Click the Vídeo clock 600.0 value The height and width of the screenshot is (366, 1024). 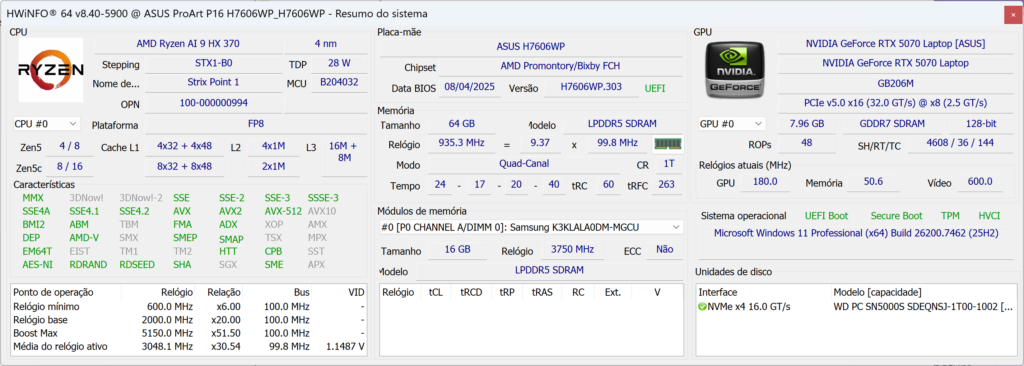click(x=980, y=182)
